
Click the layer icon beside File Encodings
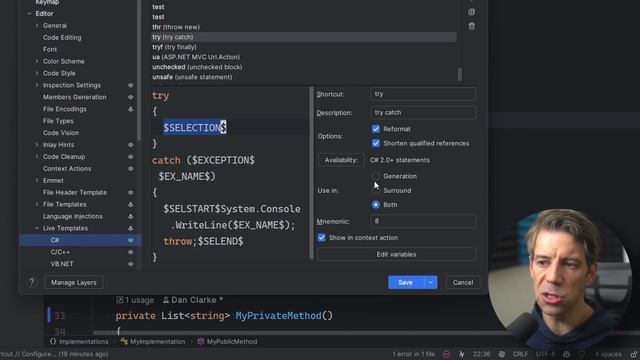coord(131,109)
